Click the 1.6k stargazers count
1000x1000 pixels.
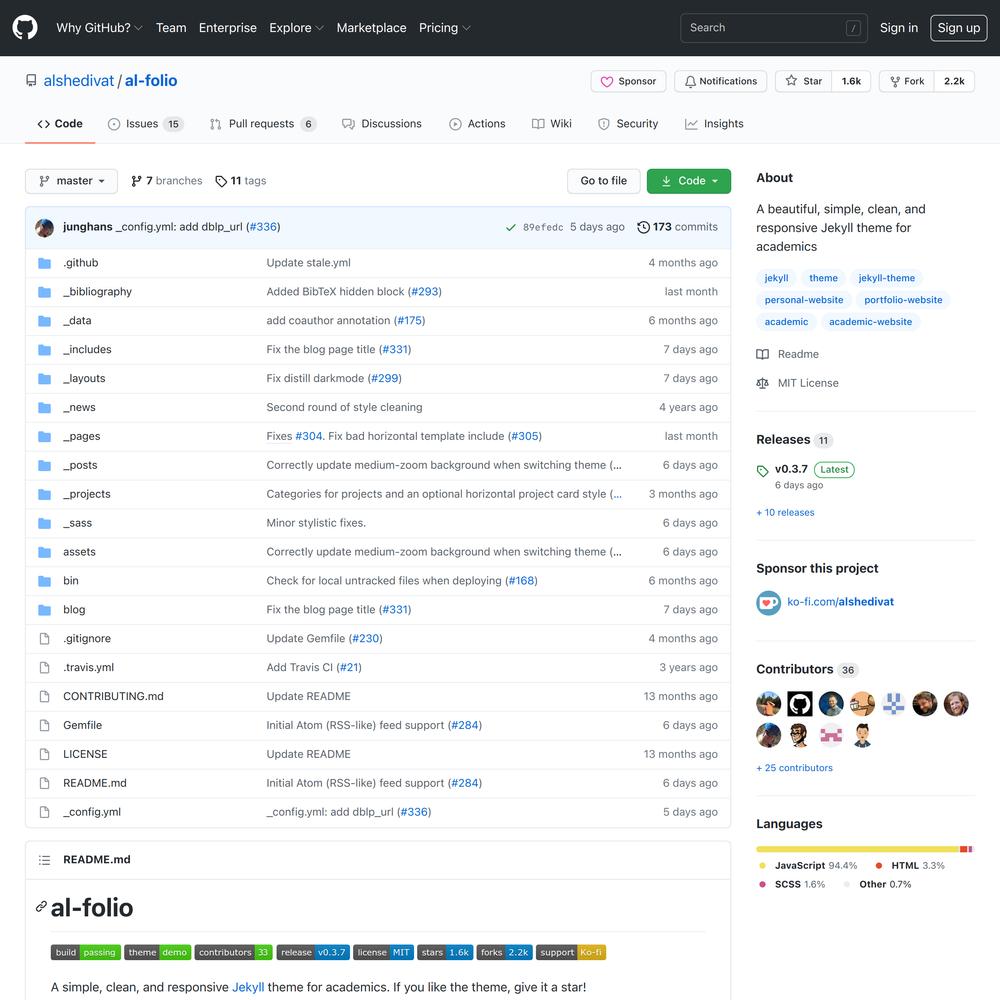click(851, 81)
